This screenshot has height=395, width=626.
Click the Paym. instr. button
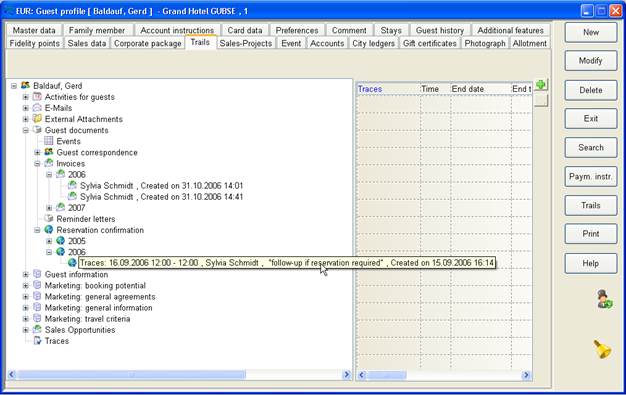[591, 177]
